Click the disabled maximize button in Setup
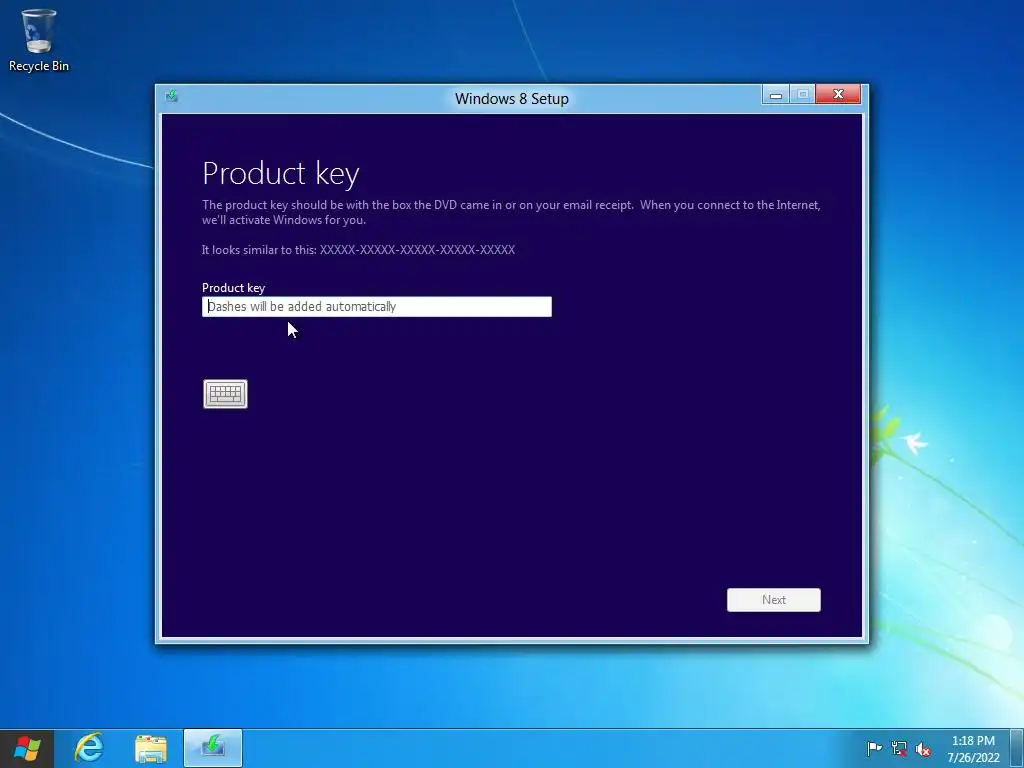 [803, 95]
